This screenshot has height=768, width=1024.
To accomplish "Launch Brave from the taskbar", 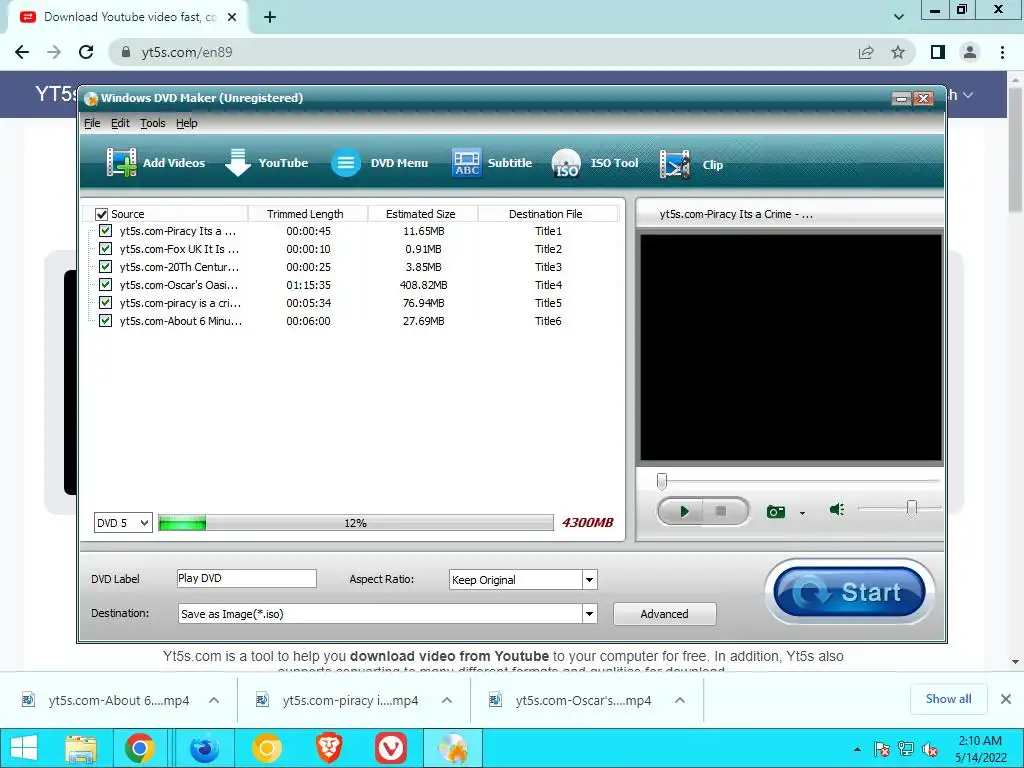I will (x=329, y=748).
